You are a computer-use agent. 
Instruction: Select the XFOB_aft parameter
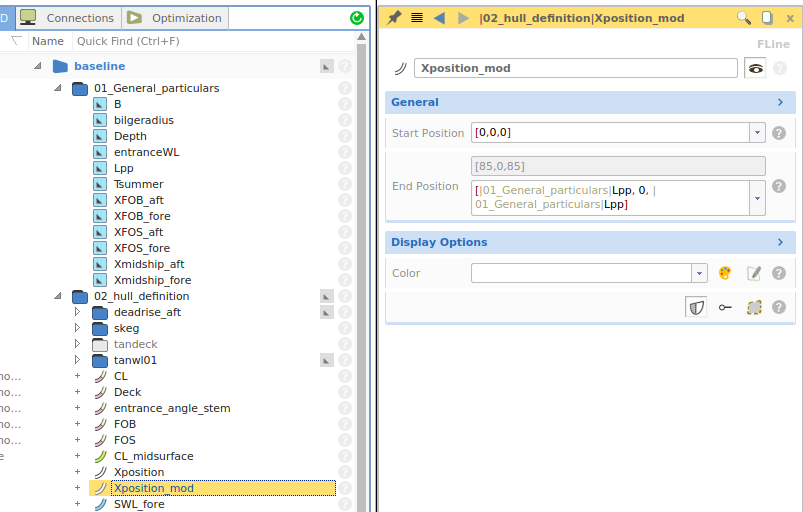point(139,200)
